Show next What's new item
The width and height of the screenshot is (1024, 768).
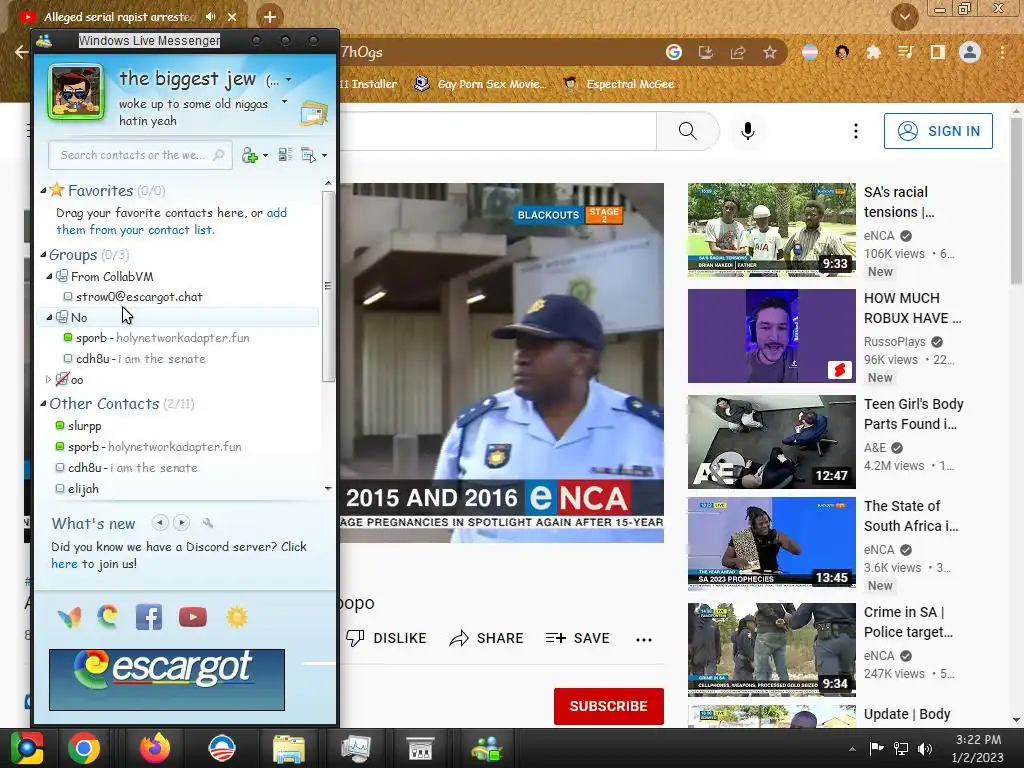182,522
